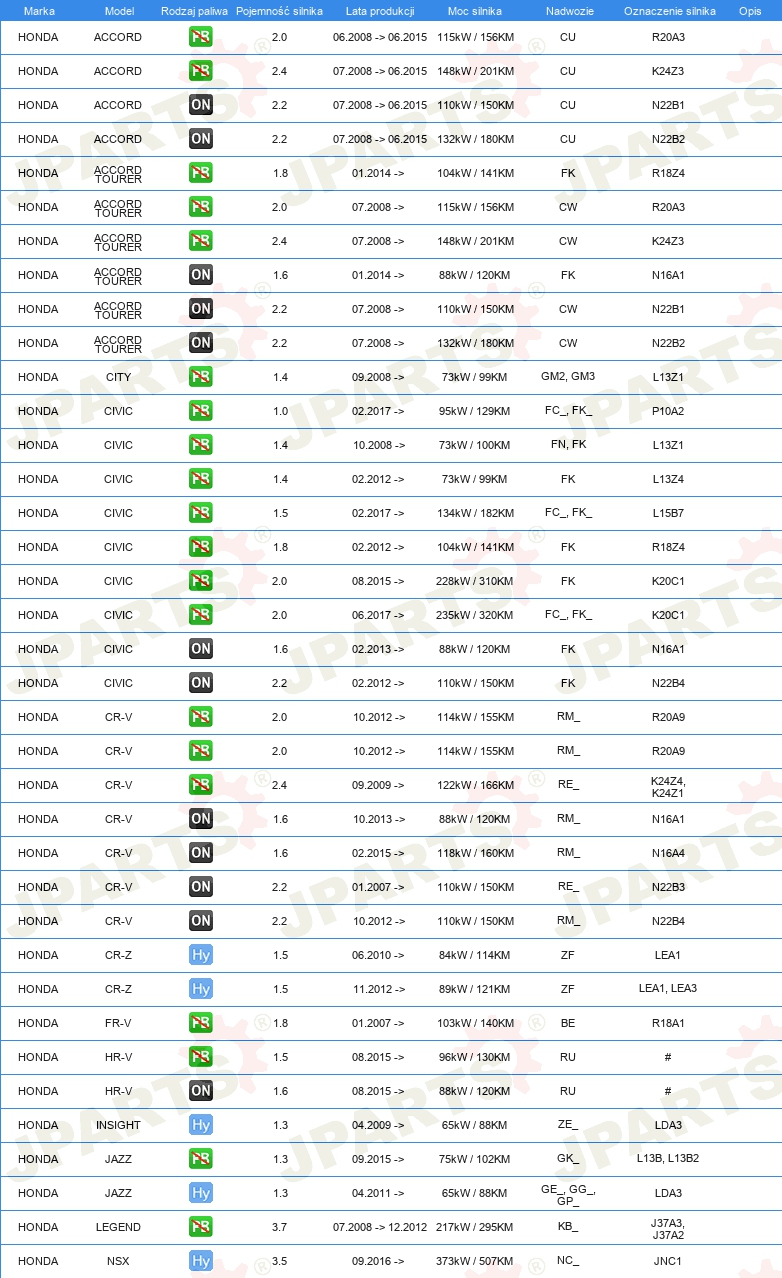Click the Lata produkcji column header
This screenshot has width=782, height=1278.
pos(380,11)
